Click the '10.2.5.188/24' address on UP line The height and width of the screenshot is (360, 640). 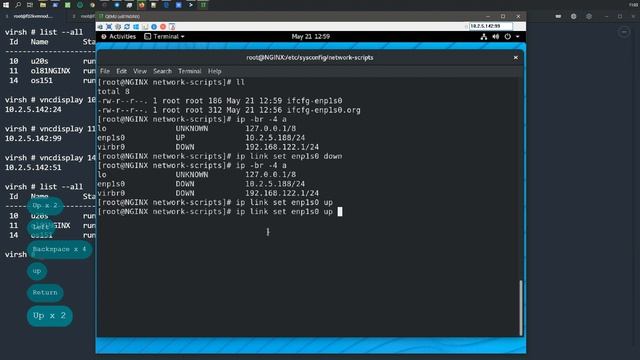275,138
